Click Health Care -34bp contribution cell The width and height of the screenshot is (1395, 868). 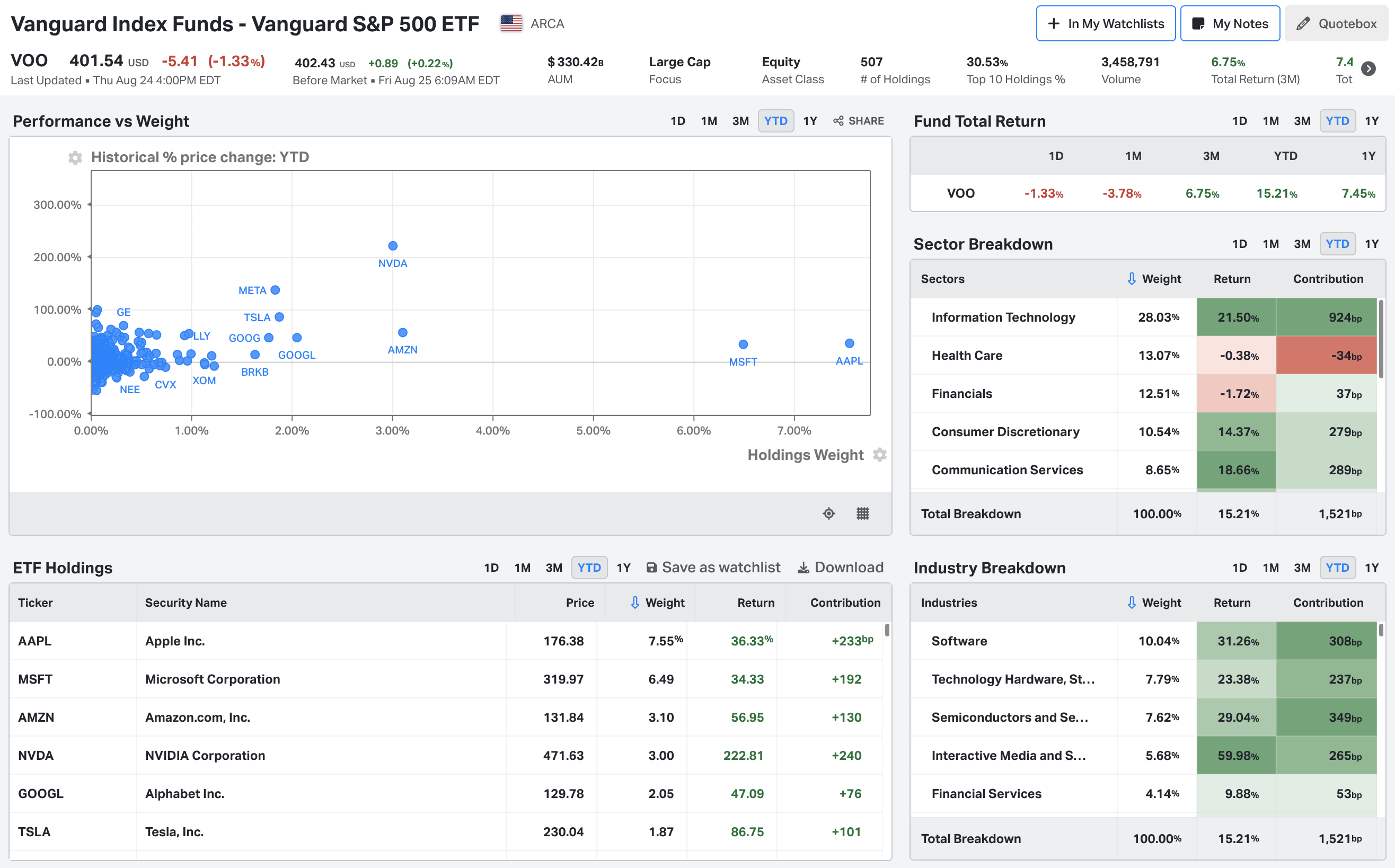1326,356
